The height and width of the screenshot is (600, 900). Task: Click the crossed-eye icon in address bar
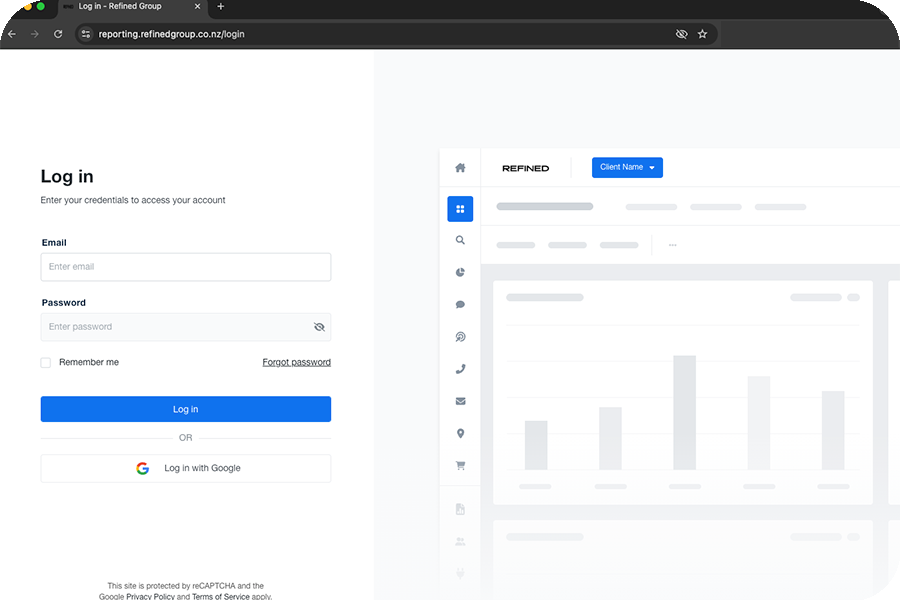tap(681, 34)
